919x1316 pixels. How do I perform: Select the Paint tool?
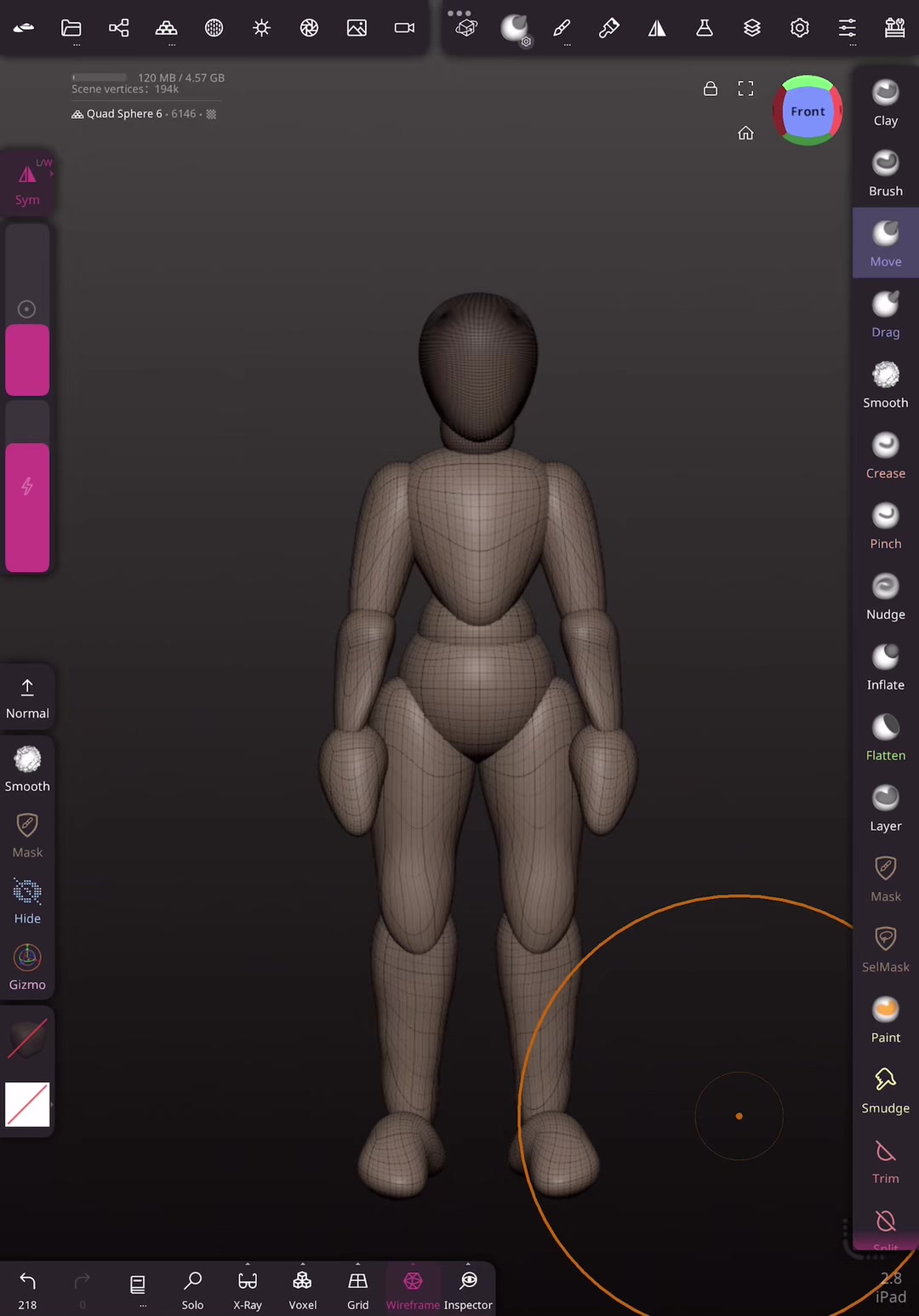point(886,1020)
